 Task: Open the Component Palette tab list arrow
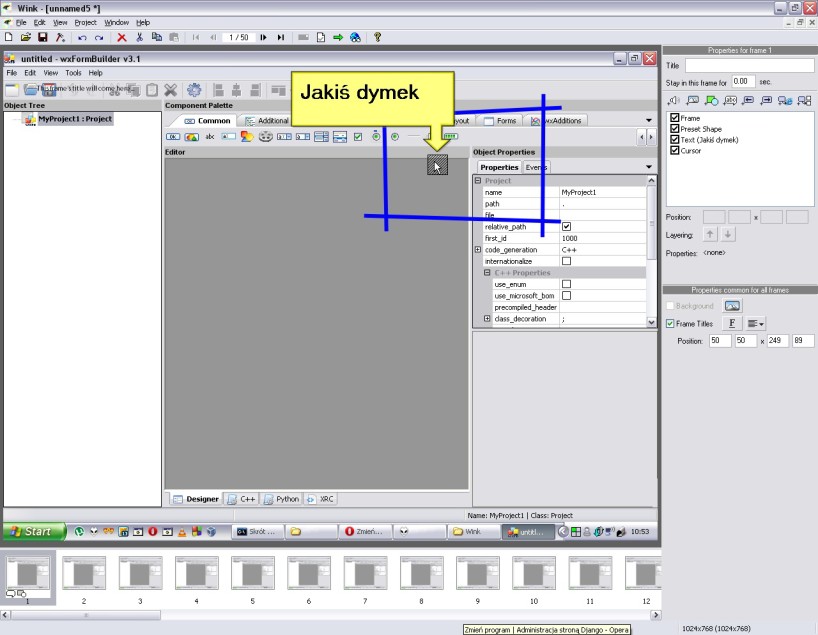coord(649,121)
